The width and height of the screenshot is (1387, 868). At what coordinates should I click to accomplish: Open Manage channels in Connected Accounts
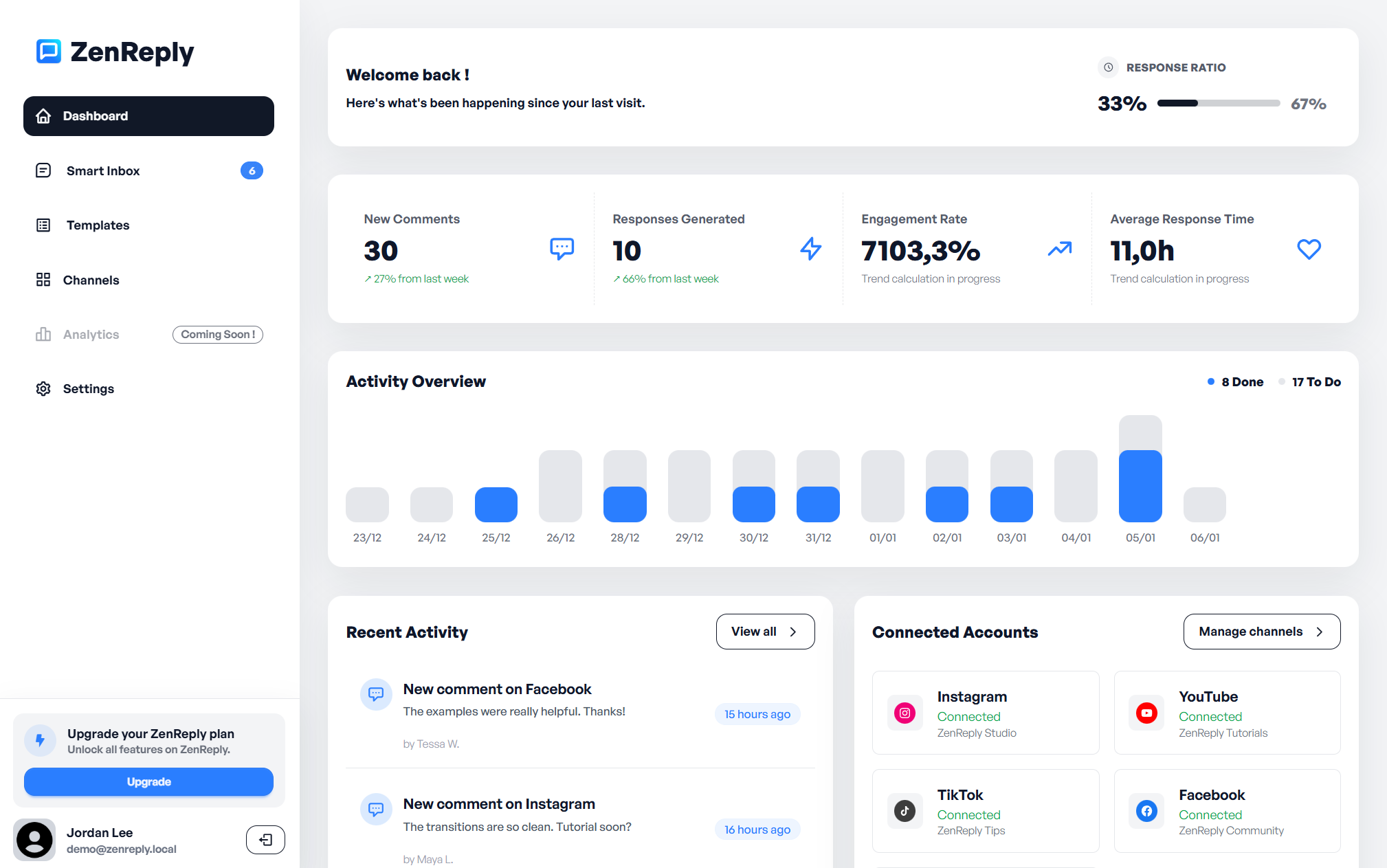point(1262,631)
